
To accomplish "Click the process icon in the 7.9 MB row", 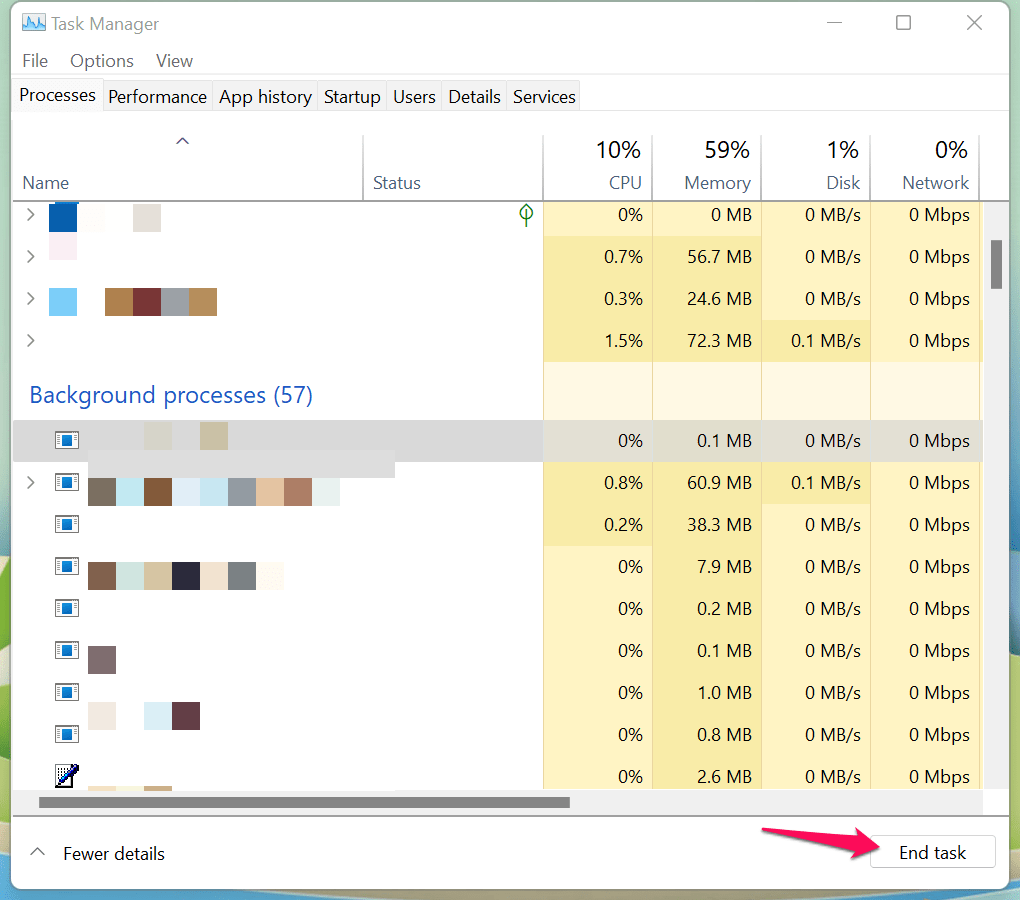I will click(66, 566).
